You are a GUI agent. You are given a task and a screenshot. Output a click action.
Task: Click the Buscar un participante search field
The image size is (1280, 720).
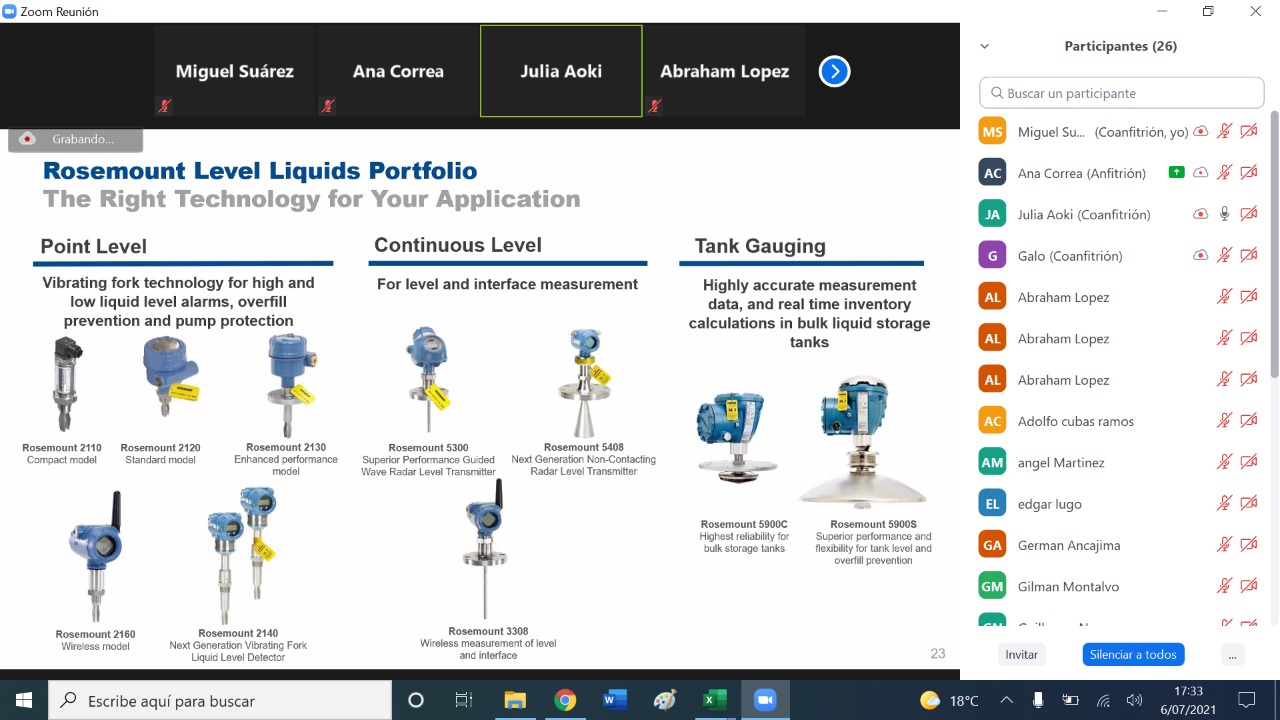coord(1122,93)
